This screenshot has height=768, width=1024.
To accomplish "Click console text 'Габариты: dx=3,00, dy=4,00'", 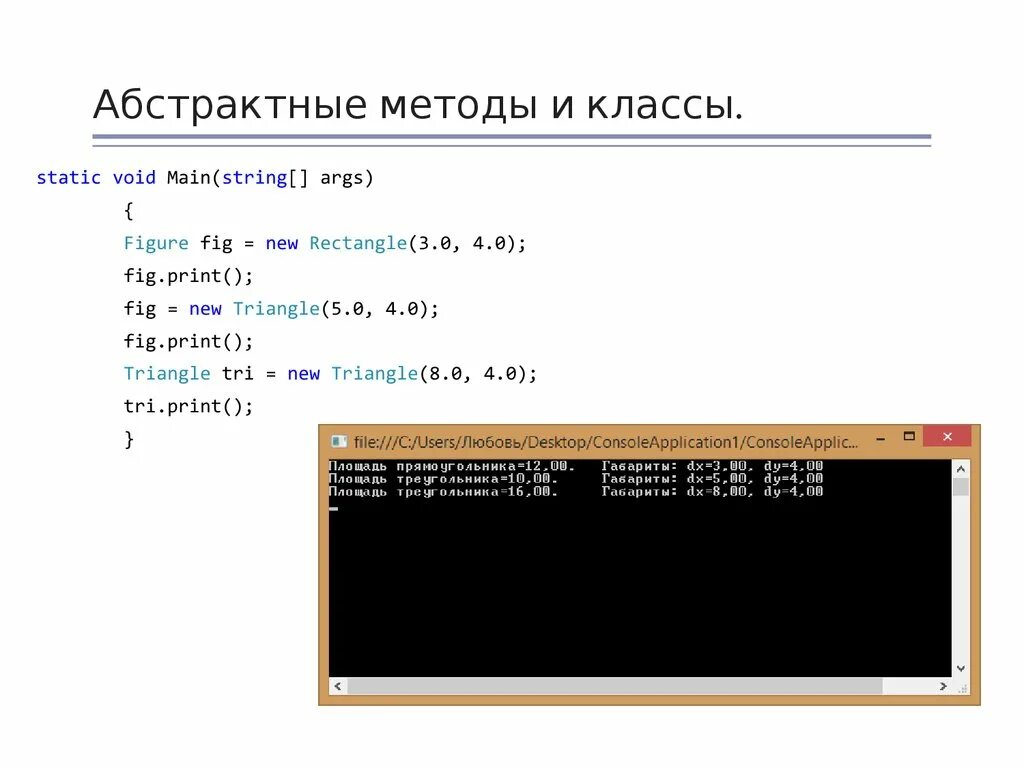I will [712, 466].
